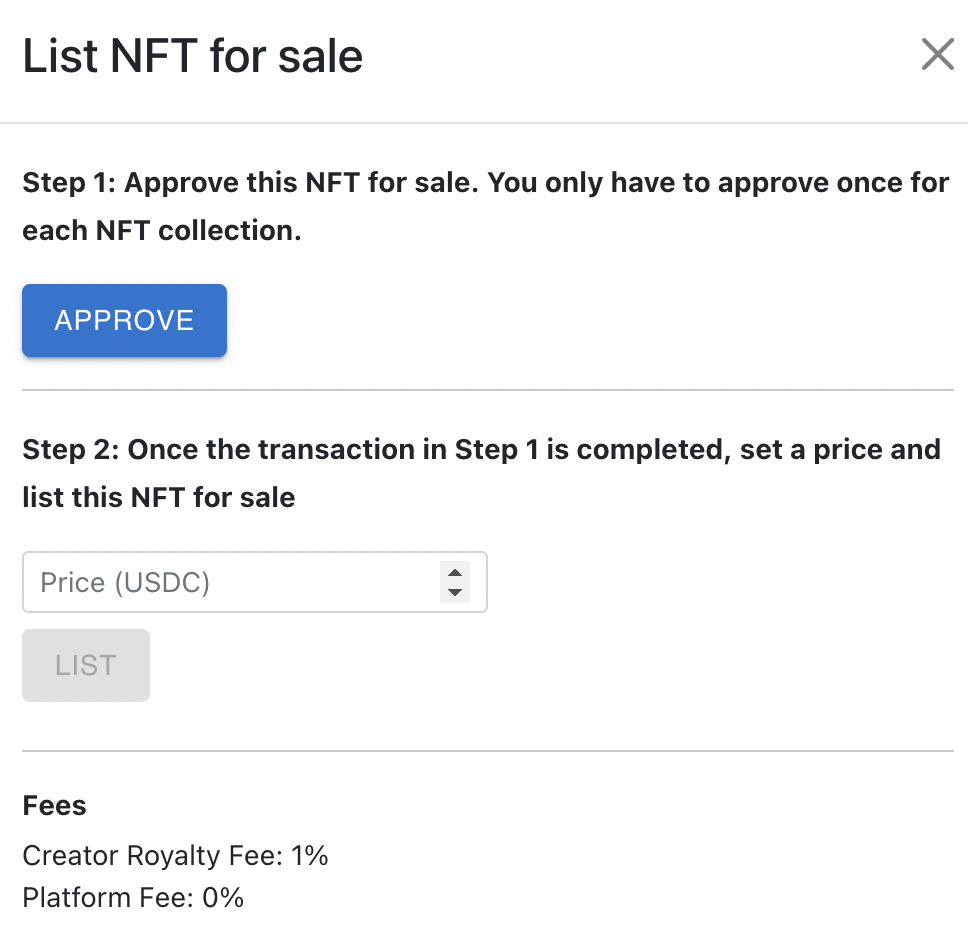Click the "Platform Fee" label
Screen dimensions: 968x936
tap(106, 898)
